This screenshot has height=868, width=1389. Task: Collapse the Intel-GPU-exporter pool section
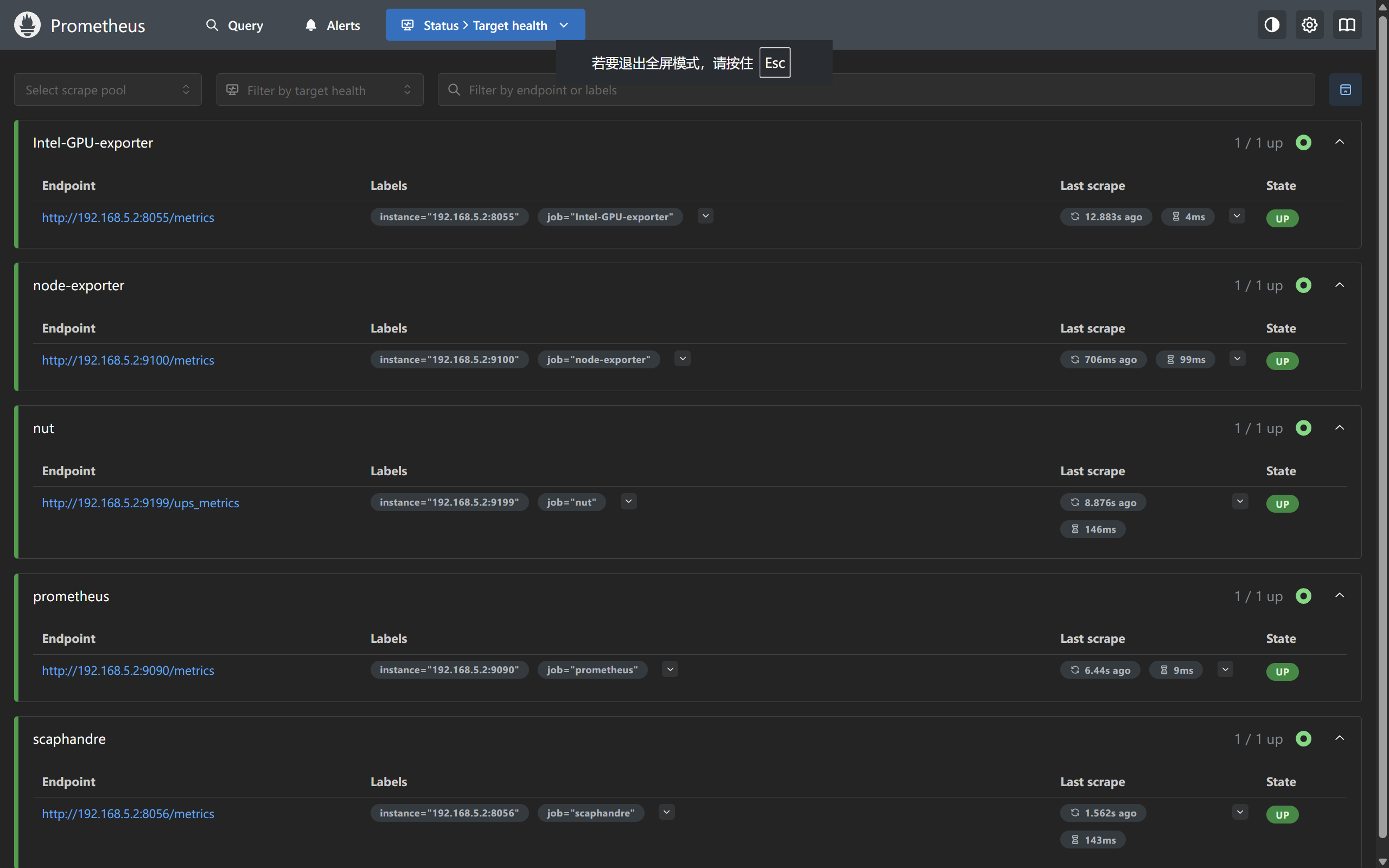pyautogui.click(x=1340, y=142)
